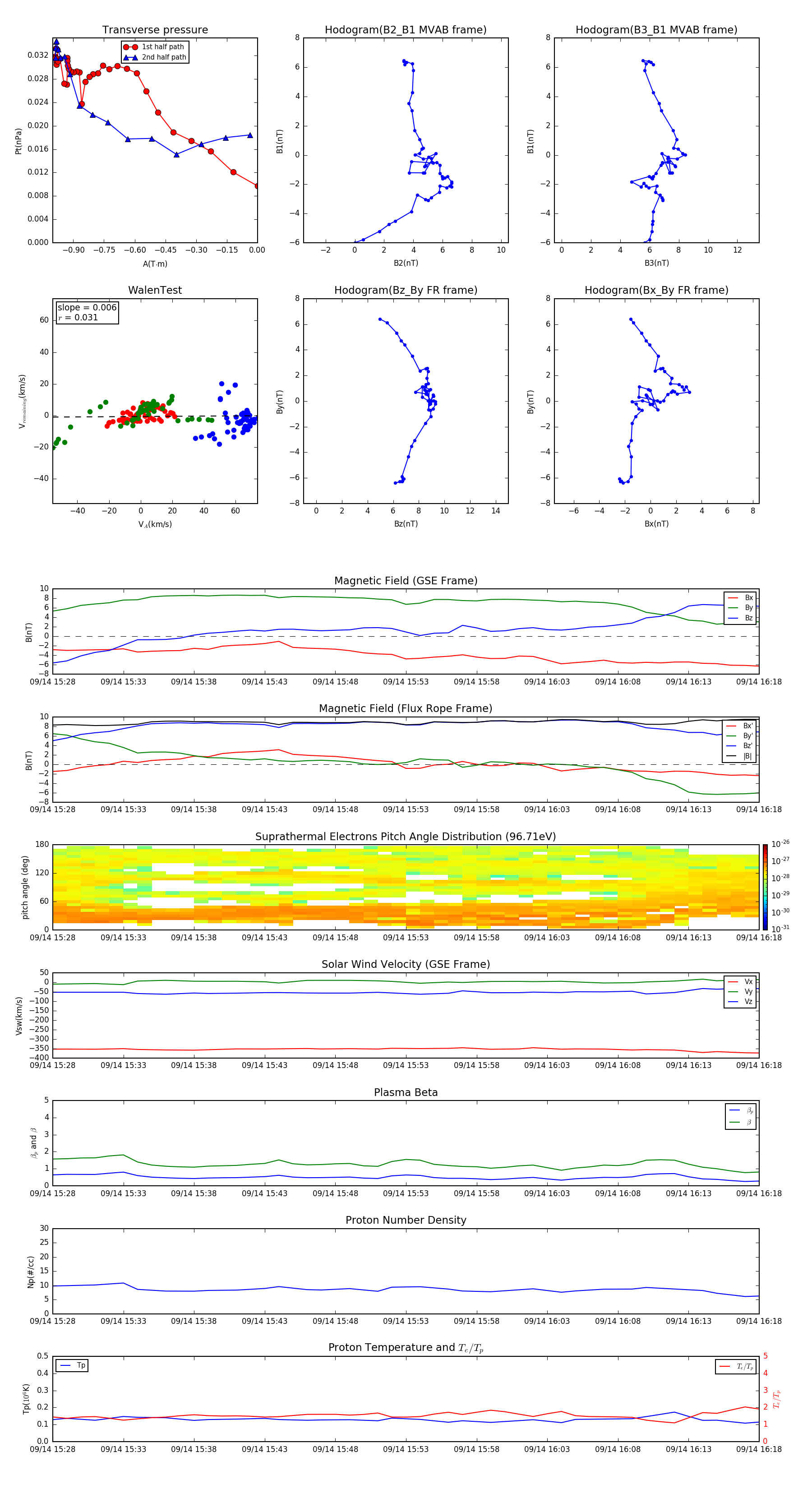Click "Bx'" in the Flux Rope legend
The height and width of the screenshot is (1489, 812).
coord(740,726)
